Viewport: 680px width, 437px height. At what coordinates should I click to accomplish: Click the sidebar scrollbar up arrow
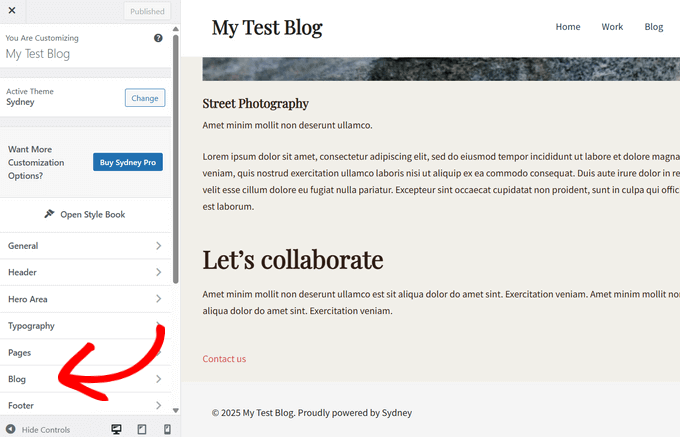176,29
